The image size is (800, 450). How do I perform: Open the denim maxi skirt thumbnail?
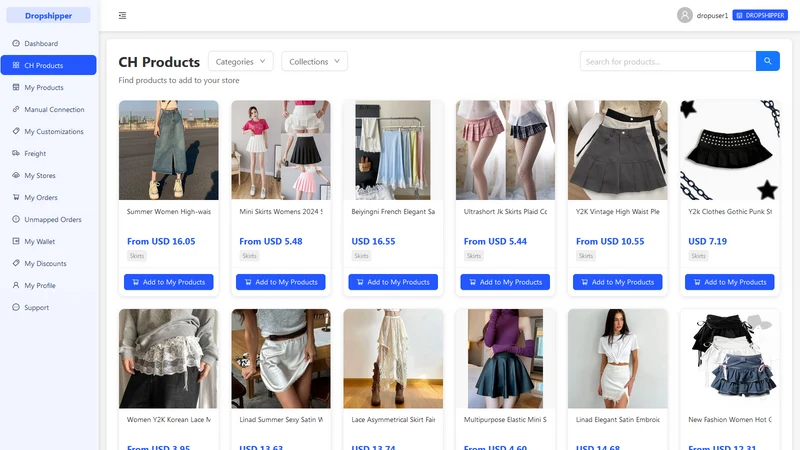[168, 150]
